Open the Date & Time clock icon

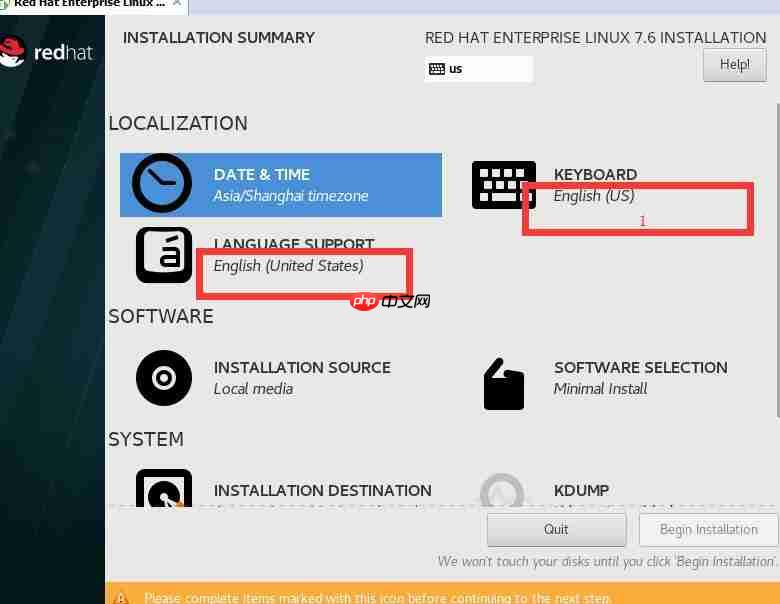[x=162, y=183]
